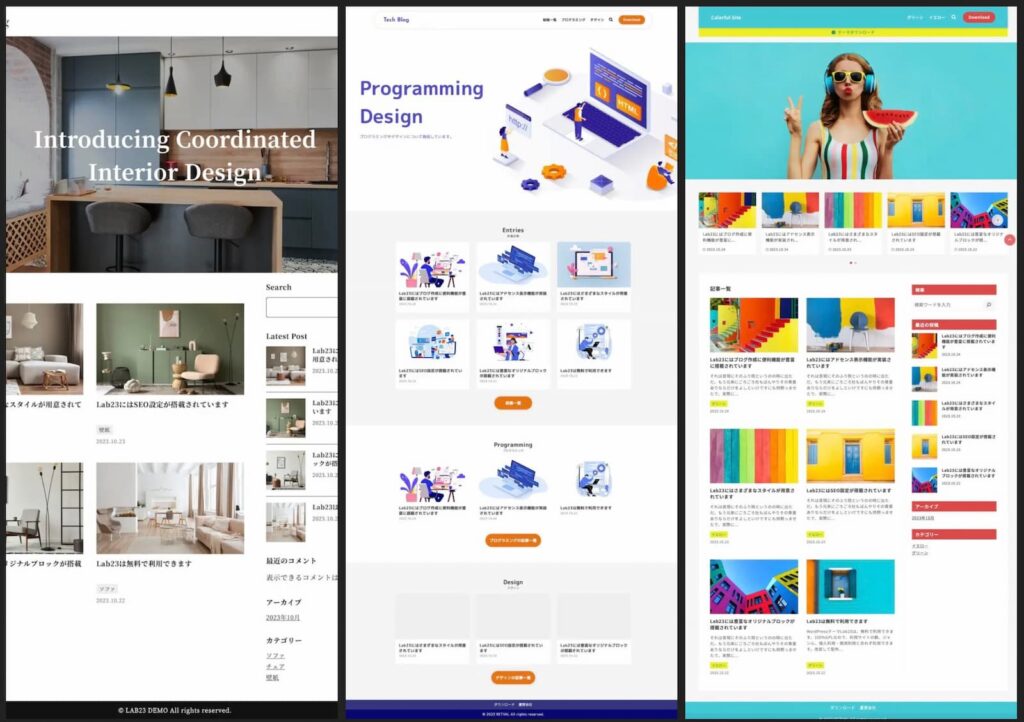
Task: Open the first Latest Post thumbnail showing a beige sofa
Action: (x=285, y=366)
